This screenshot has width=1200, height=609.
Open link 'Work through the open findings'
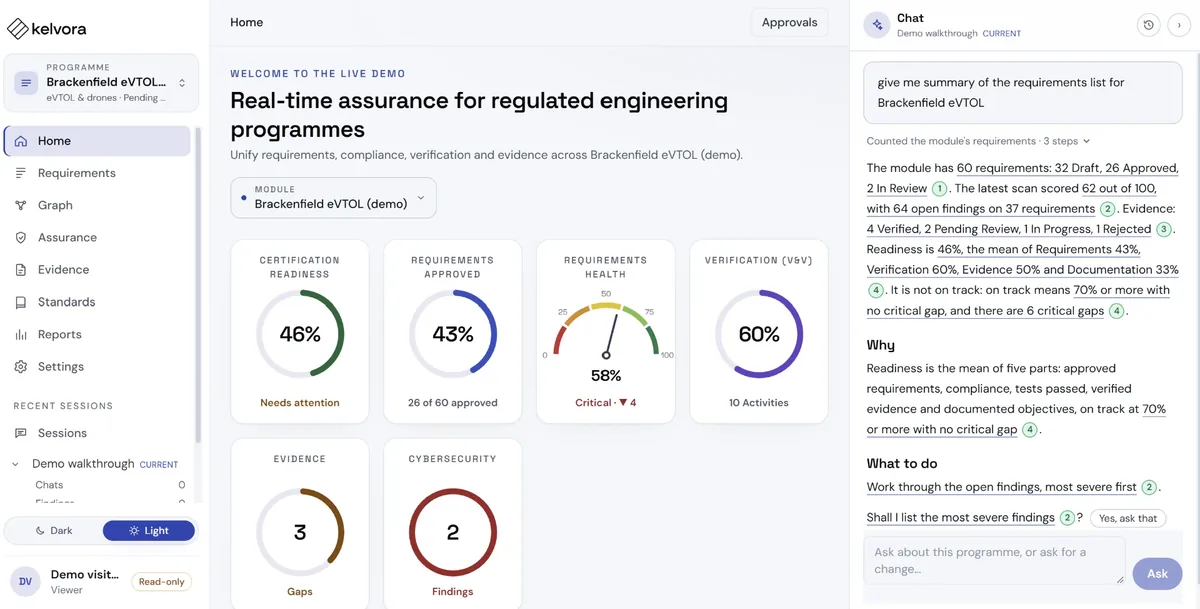tap(1002, 487)
